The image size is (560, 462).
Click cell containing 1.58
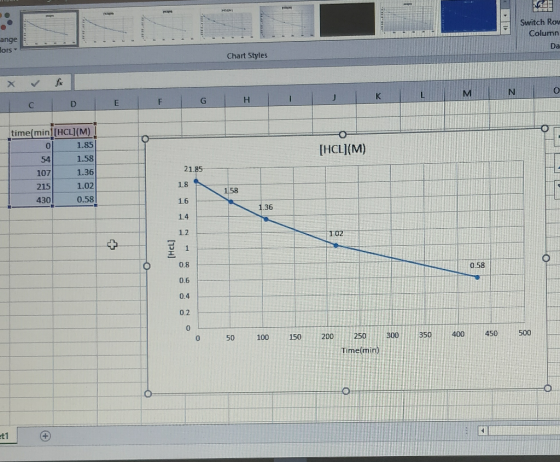click(74, 159)
